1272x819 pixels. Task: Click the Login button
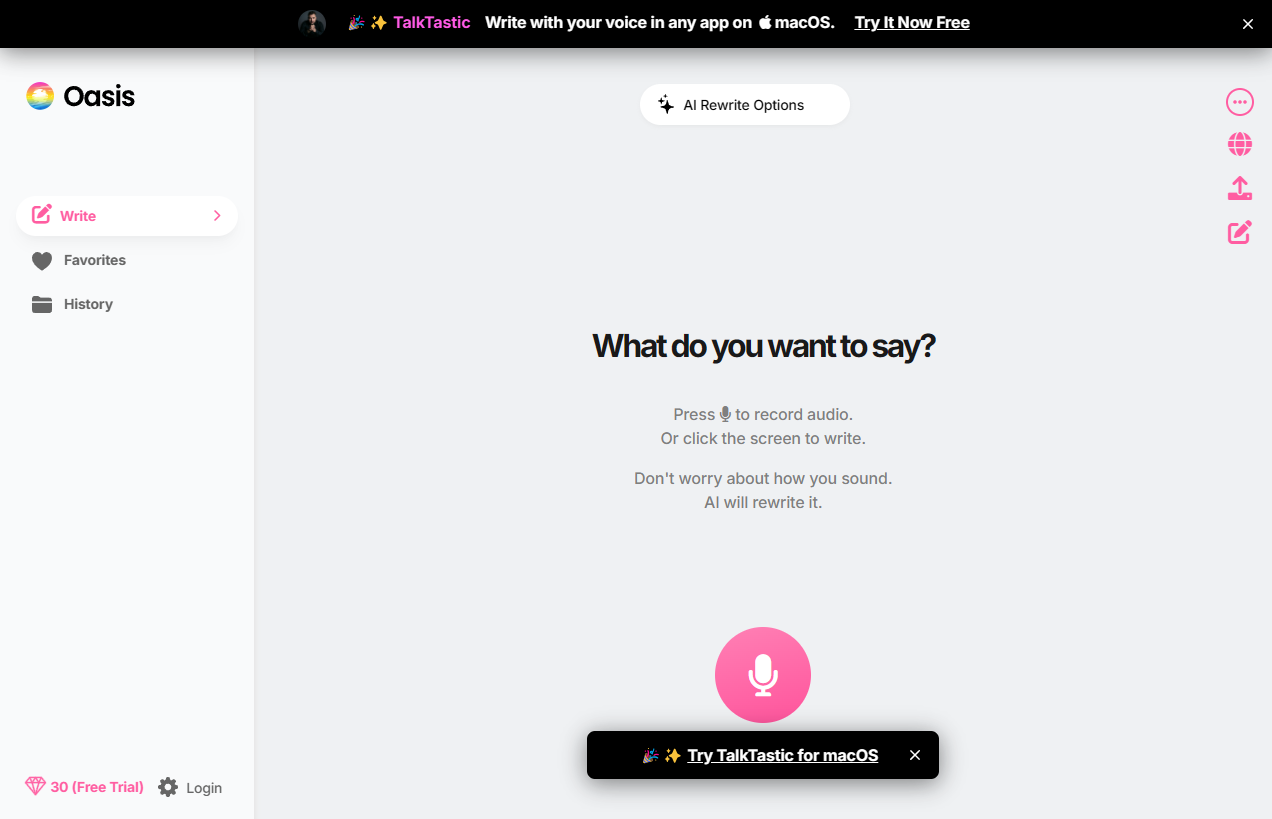pyautogui.click(x=204, y=788)
